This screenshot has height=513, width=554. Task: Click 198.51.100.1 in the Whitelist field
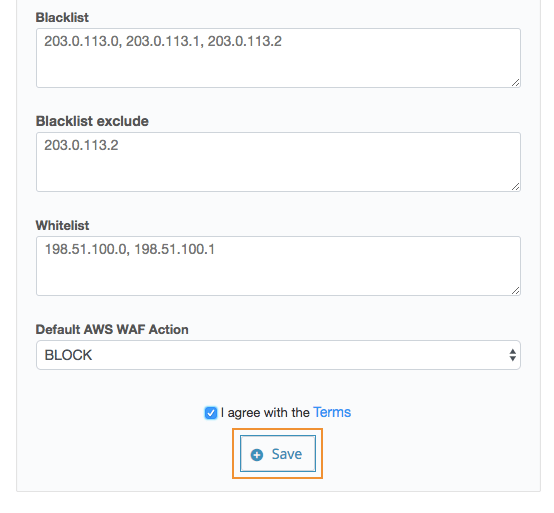pos(174,249)
